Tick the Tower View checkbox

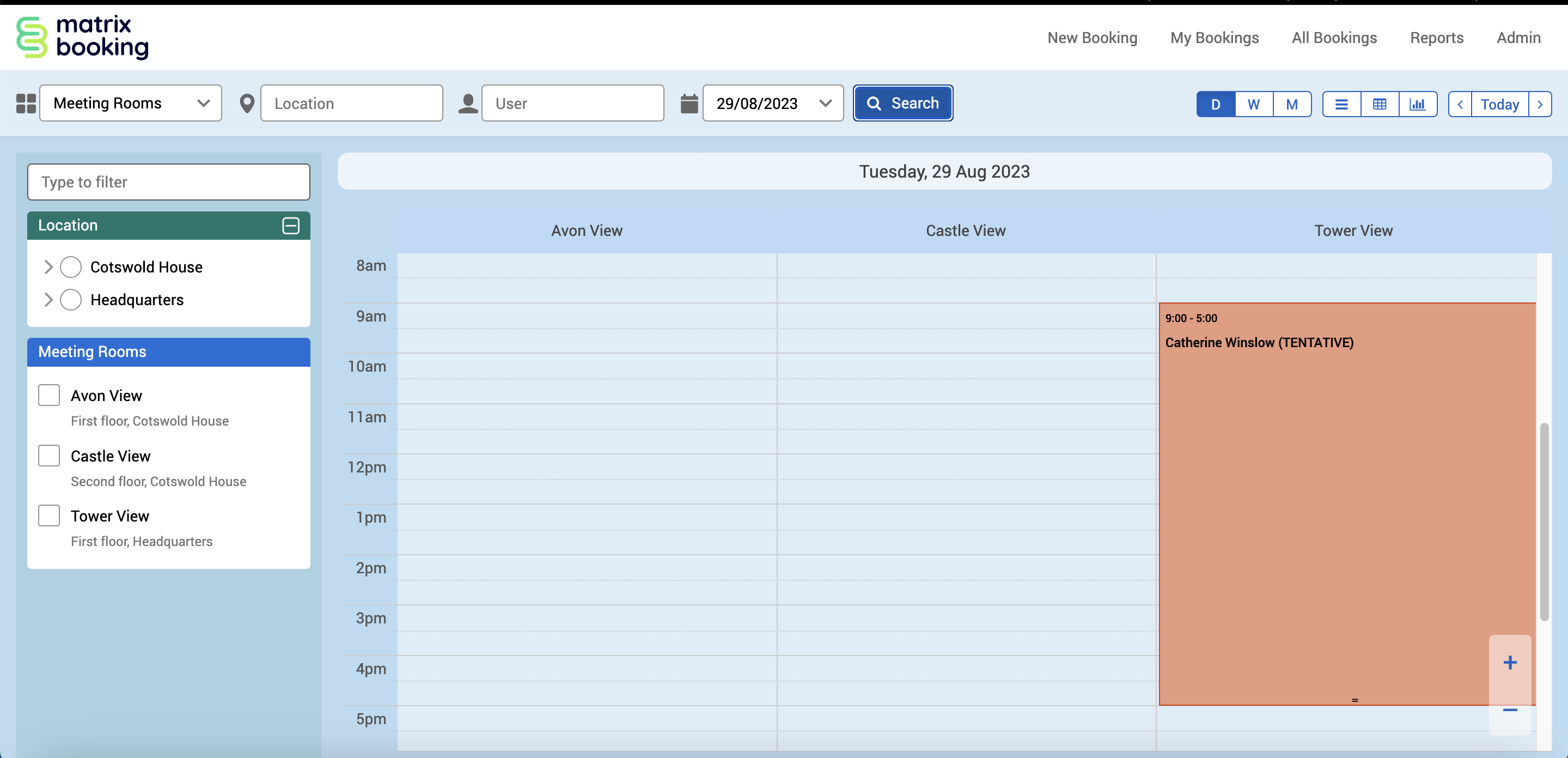pos(50,515)
